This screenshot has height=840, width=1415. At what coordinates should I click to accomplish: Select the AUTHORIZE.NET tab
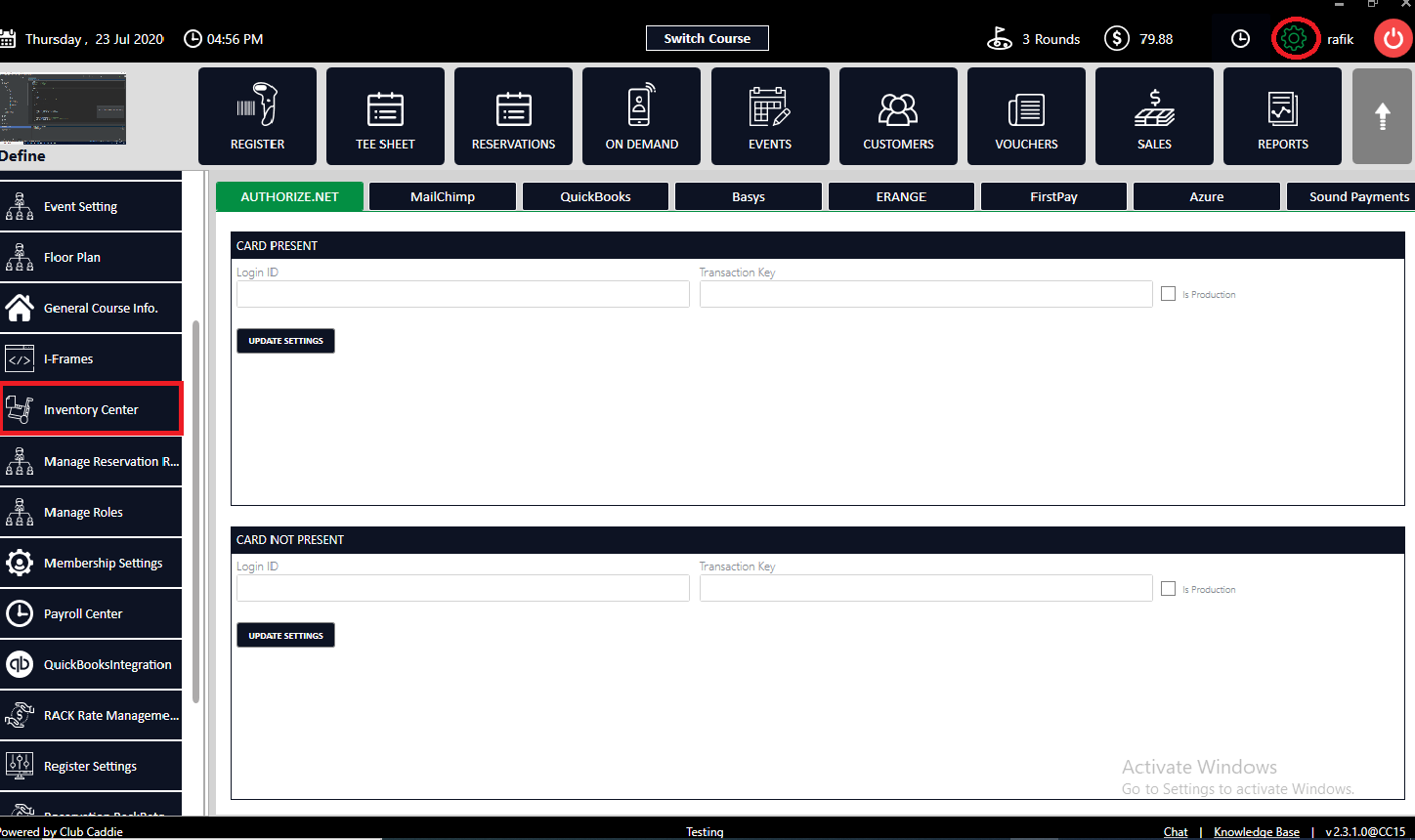pos(289,196)
